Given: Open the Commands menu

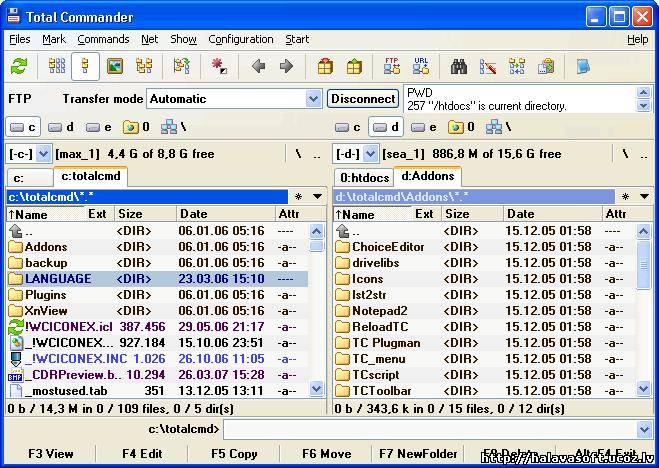Looking at the screenshot, I should (x=103, y=39).
